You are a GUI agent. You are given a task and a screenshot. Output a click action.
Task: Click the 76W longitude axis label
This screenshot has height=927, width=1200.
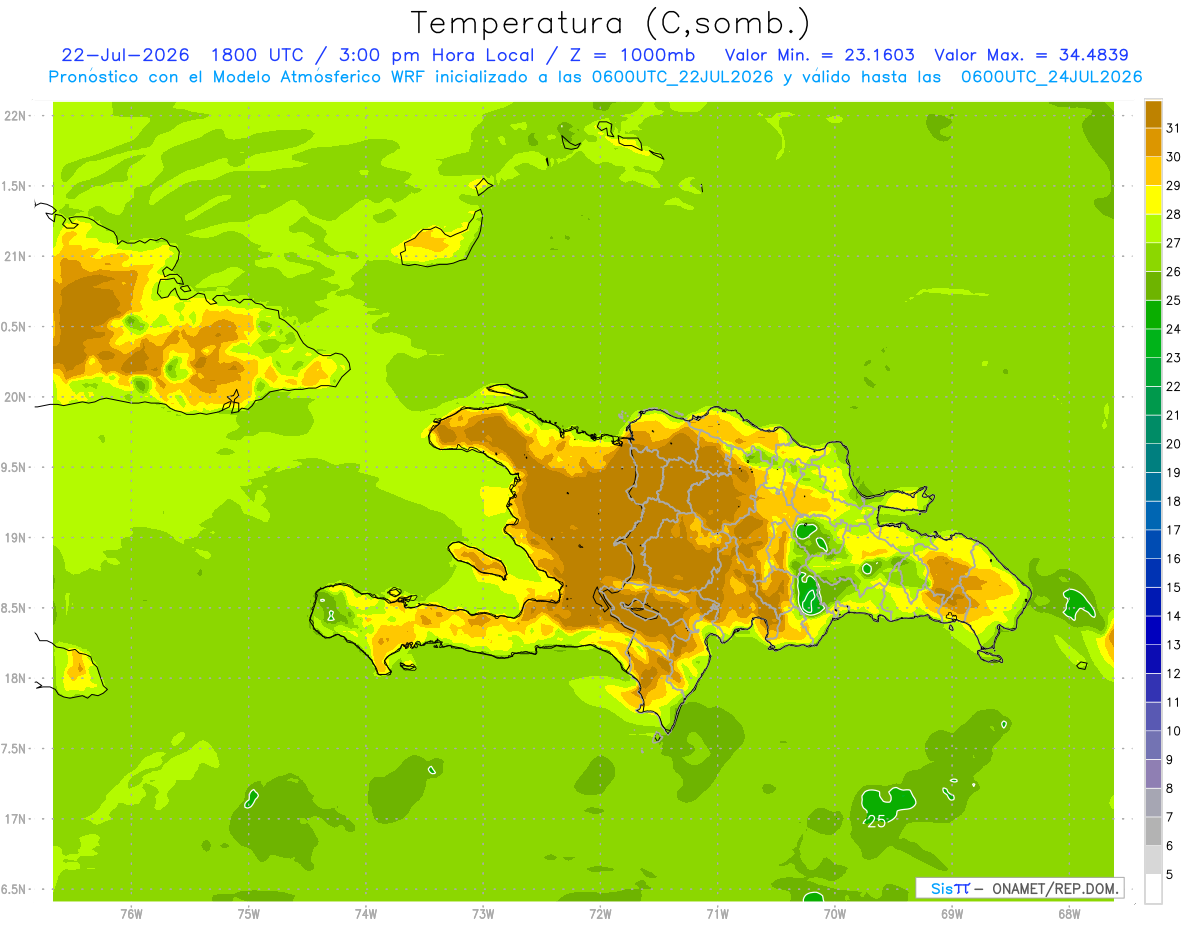point(131,914)
